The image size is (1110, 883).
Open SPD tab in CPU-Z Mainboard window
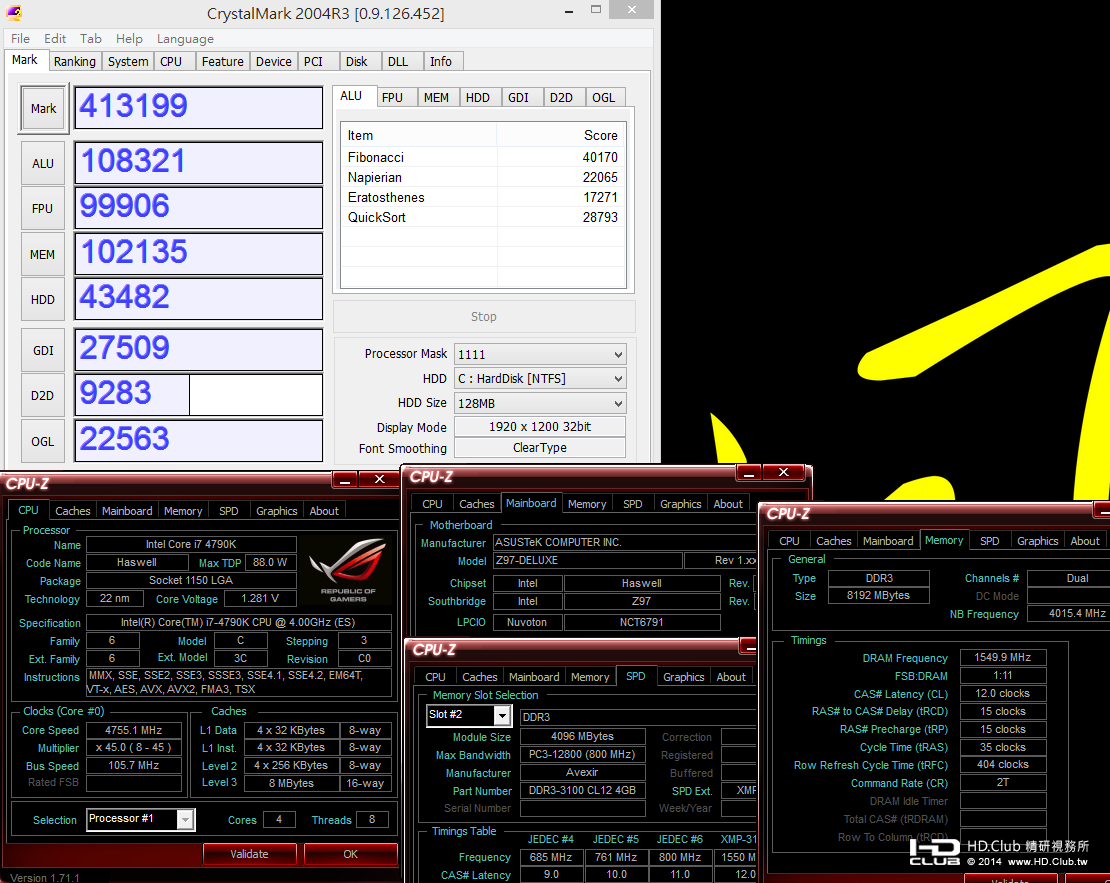tap(633, 503)
